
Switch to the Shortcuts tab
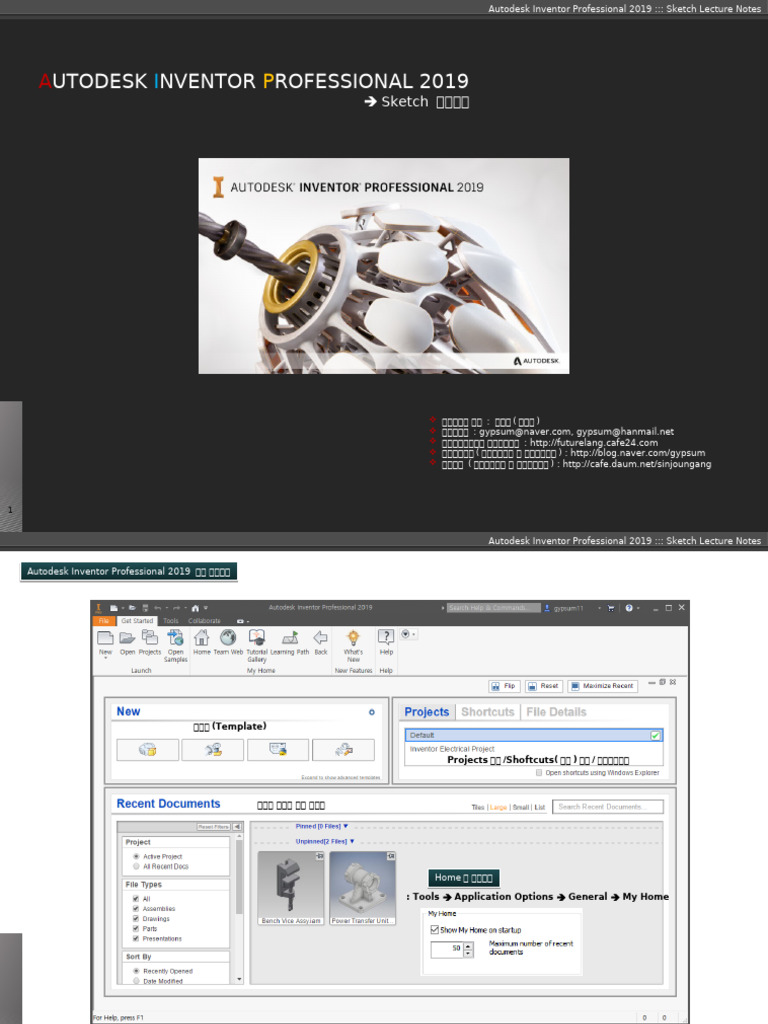pos(487,712)
